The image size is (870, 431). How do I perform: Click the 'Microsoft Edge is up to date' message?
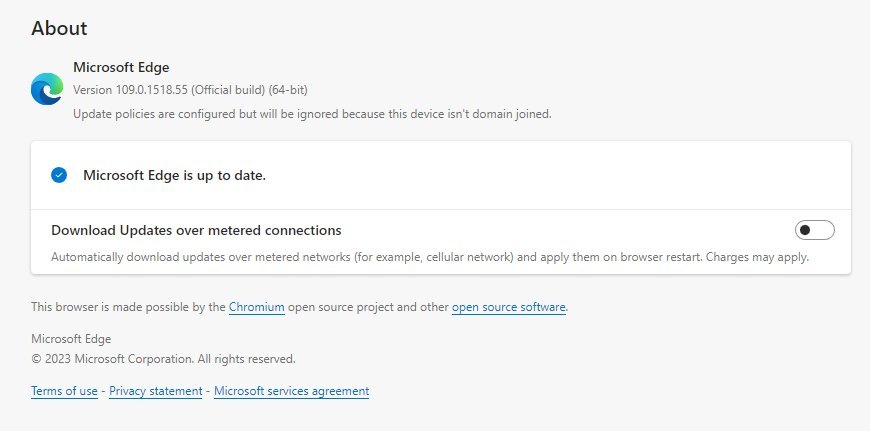tap(174, 175)
